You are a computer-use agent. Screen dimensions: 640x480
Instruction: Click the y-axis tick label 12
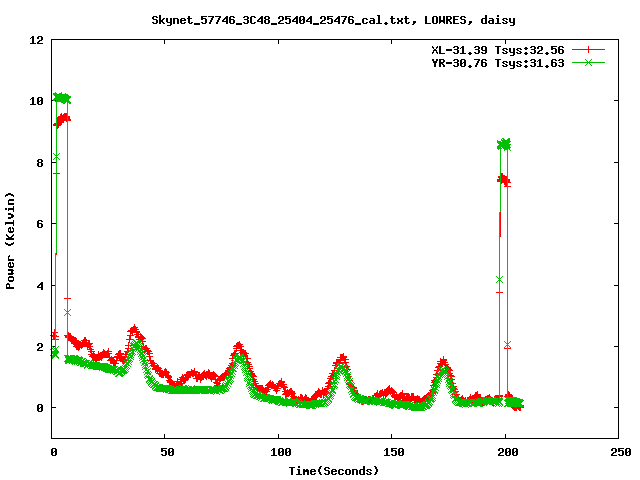point(36,40)
